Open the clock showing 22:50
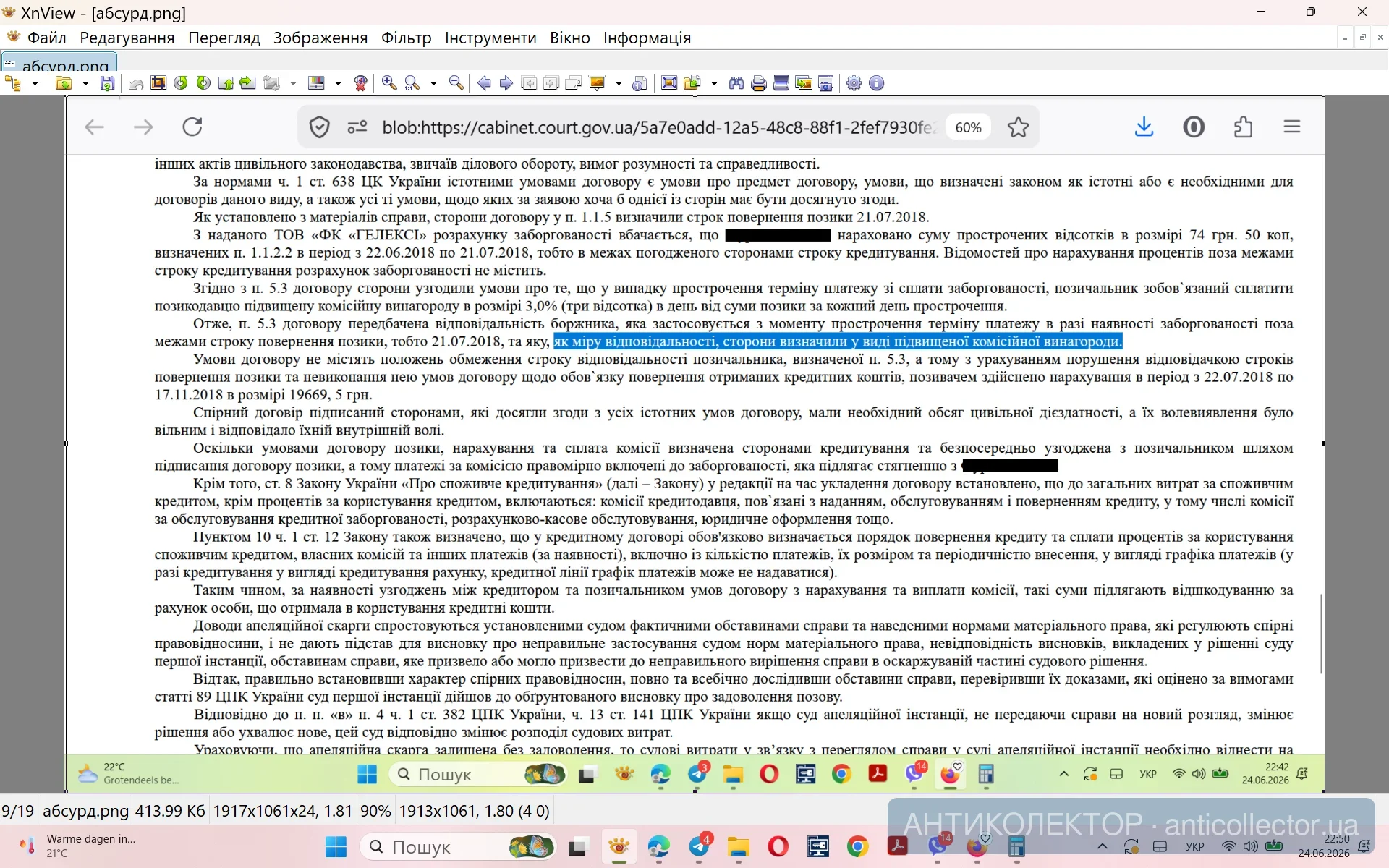Screen dimensions: 1389x868 pos(1324,846)
